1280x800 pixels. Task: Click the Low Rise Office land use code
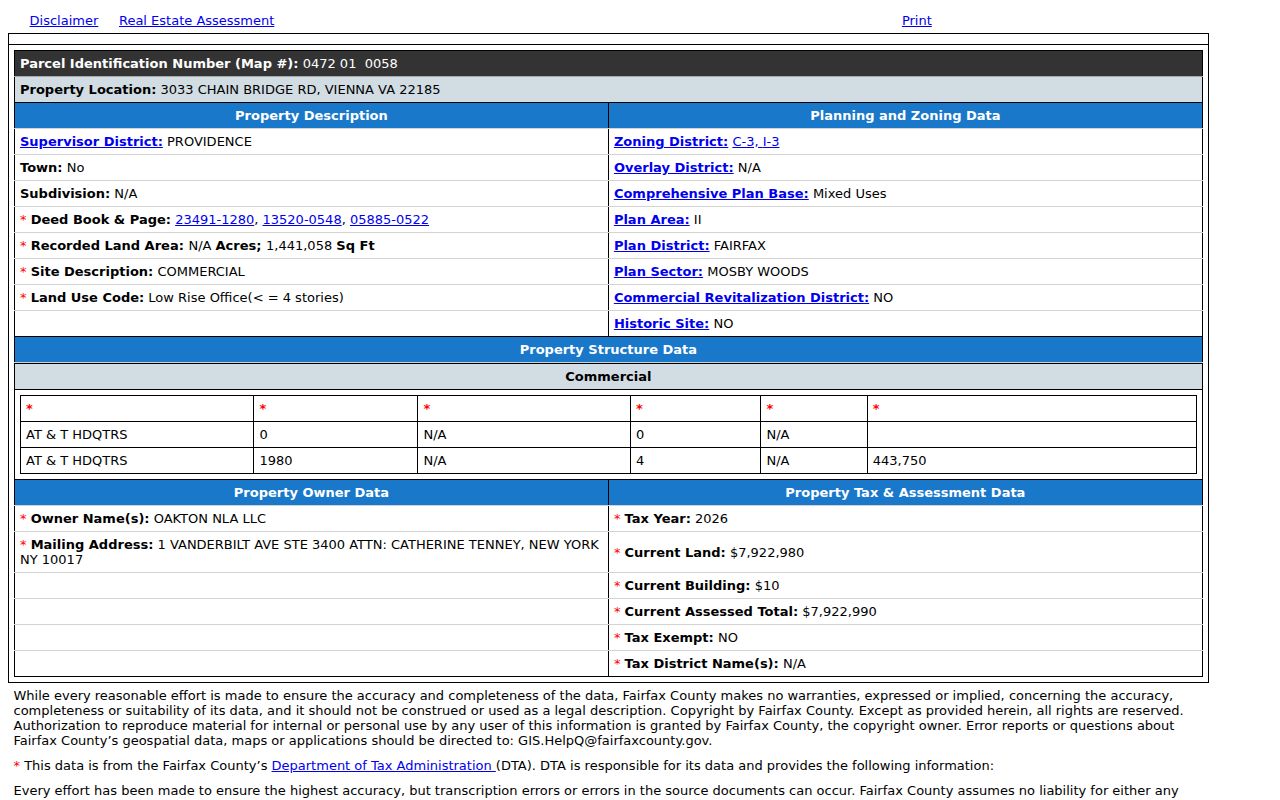[x=246, y=297]
